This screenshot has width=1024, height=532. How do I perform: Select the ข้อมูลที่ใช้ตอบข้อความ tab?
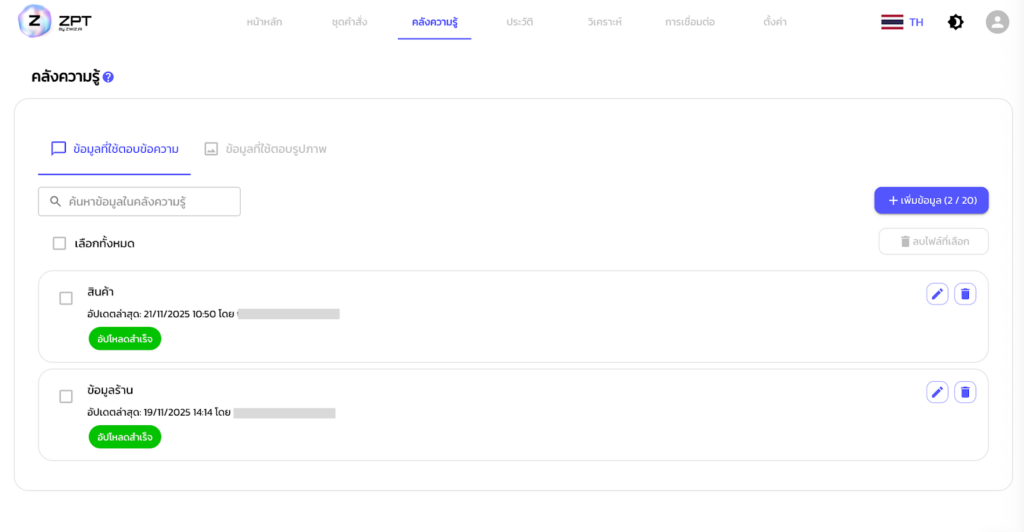[115, 149]
